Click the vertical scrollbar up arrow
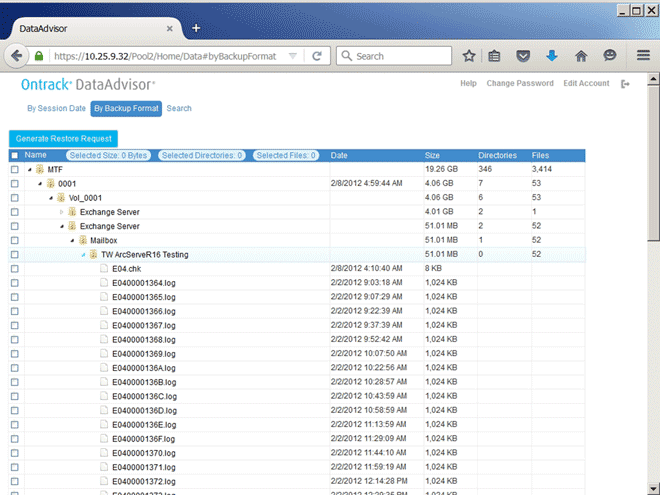Screen dimensions: 660x495 click(653, 79)
